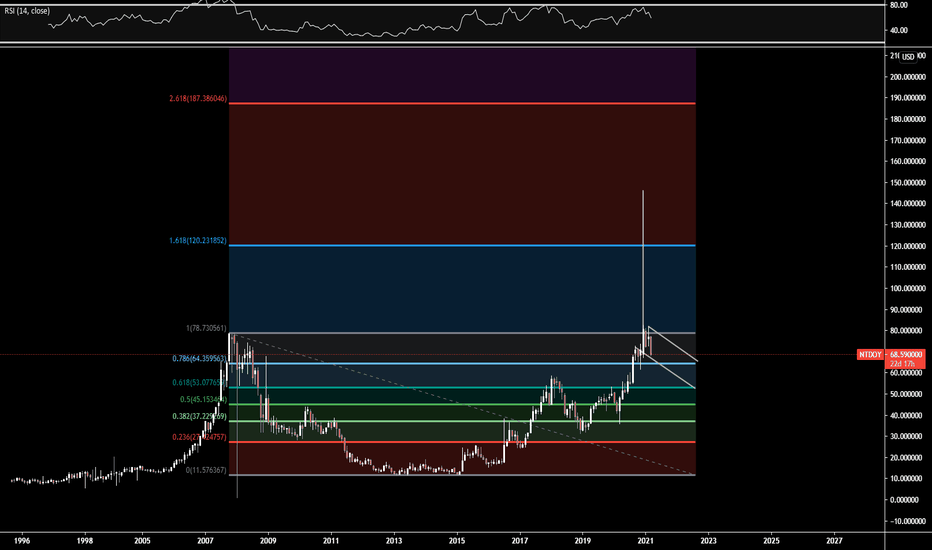Select the 1.618(120.231852) Fibonacci label

[x=197, y=241]
